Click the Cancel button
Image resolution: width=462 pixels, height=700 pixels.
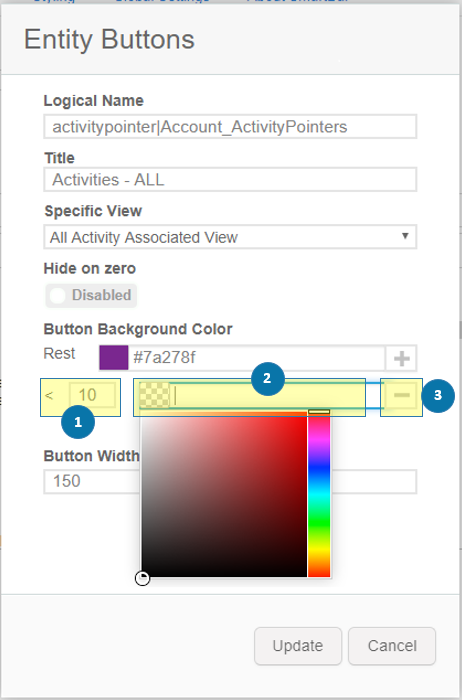pos(392,646)
